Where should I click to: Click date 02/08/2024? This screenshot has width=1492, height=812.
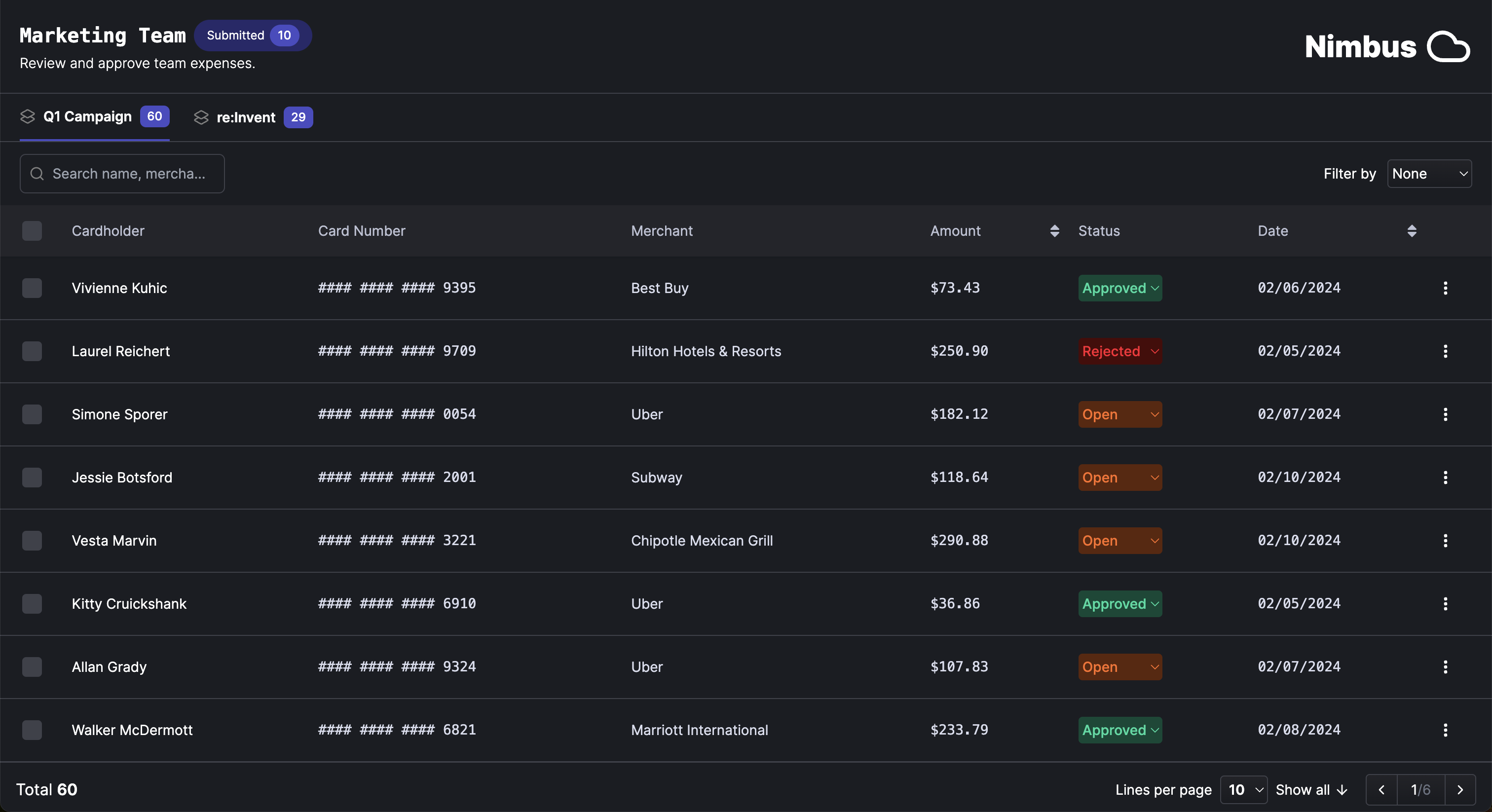(x=1299, y=730)
